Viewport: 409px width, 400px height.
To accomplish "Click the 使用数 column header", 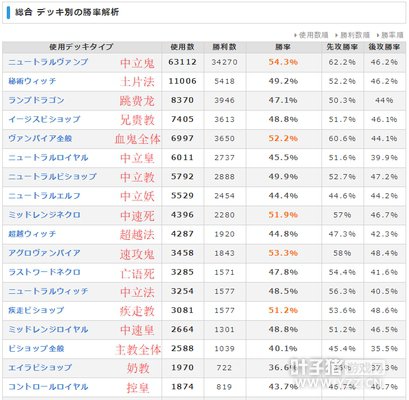I will pyautogui.click(x=182, y=47).
